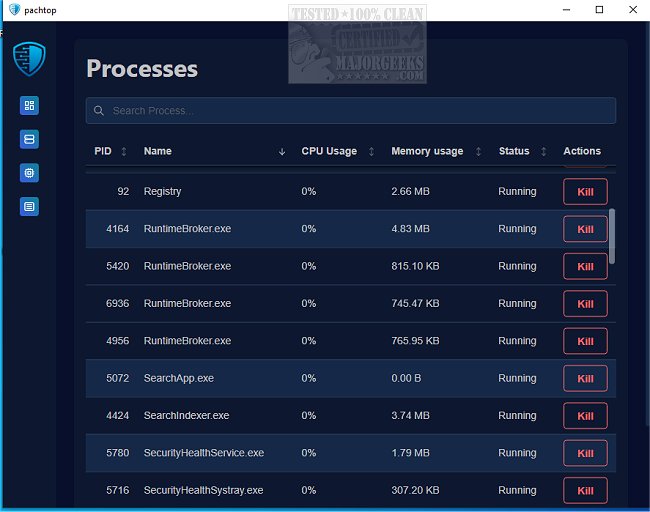Minimize the pachtop window
The width and height of the screenshot is (650, 512).
tap(567, 10)
